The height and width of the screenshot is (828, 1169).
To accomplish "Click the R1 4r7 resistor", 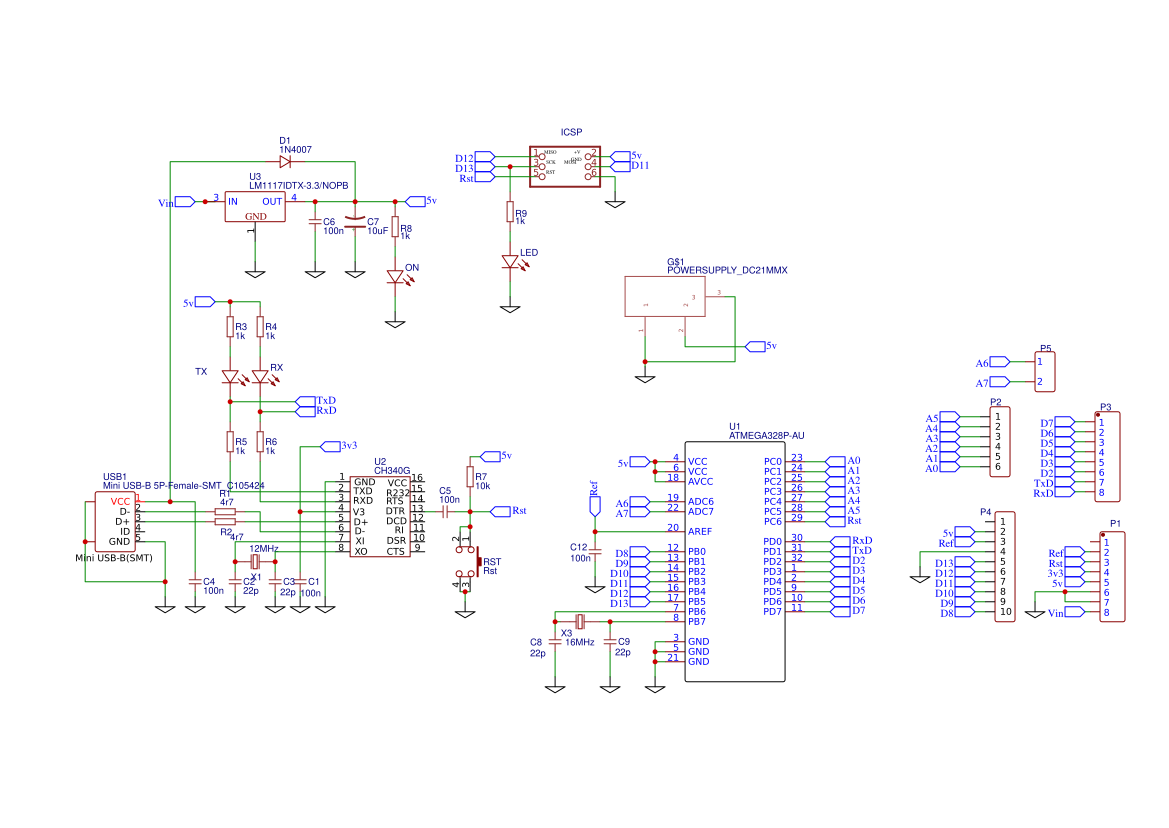I will point(225,512).
